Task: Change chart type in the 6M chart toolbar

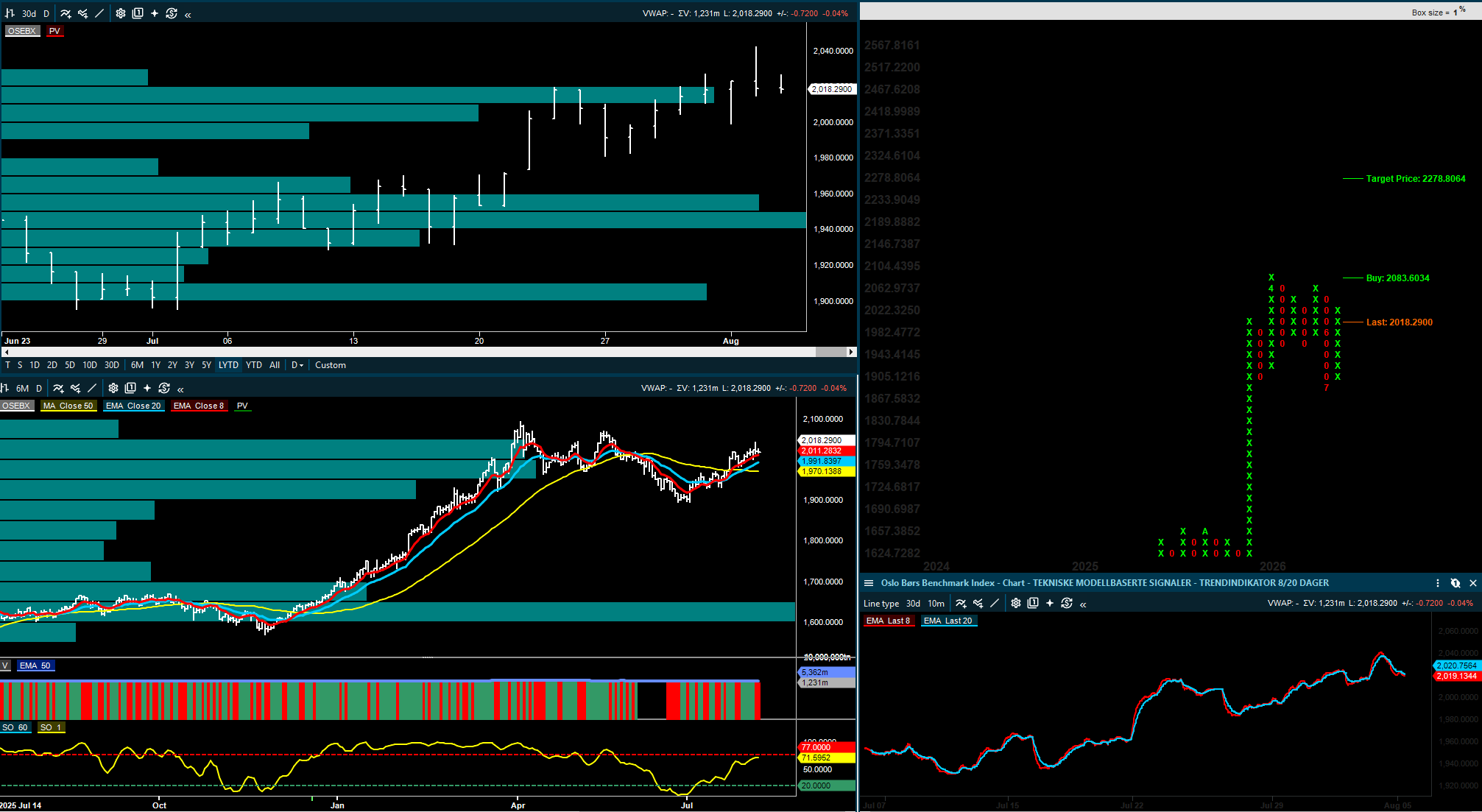Action: (4, 388)
